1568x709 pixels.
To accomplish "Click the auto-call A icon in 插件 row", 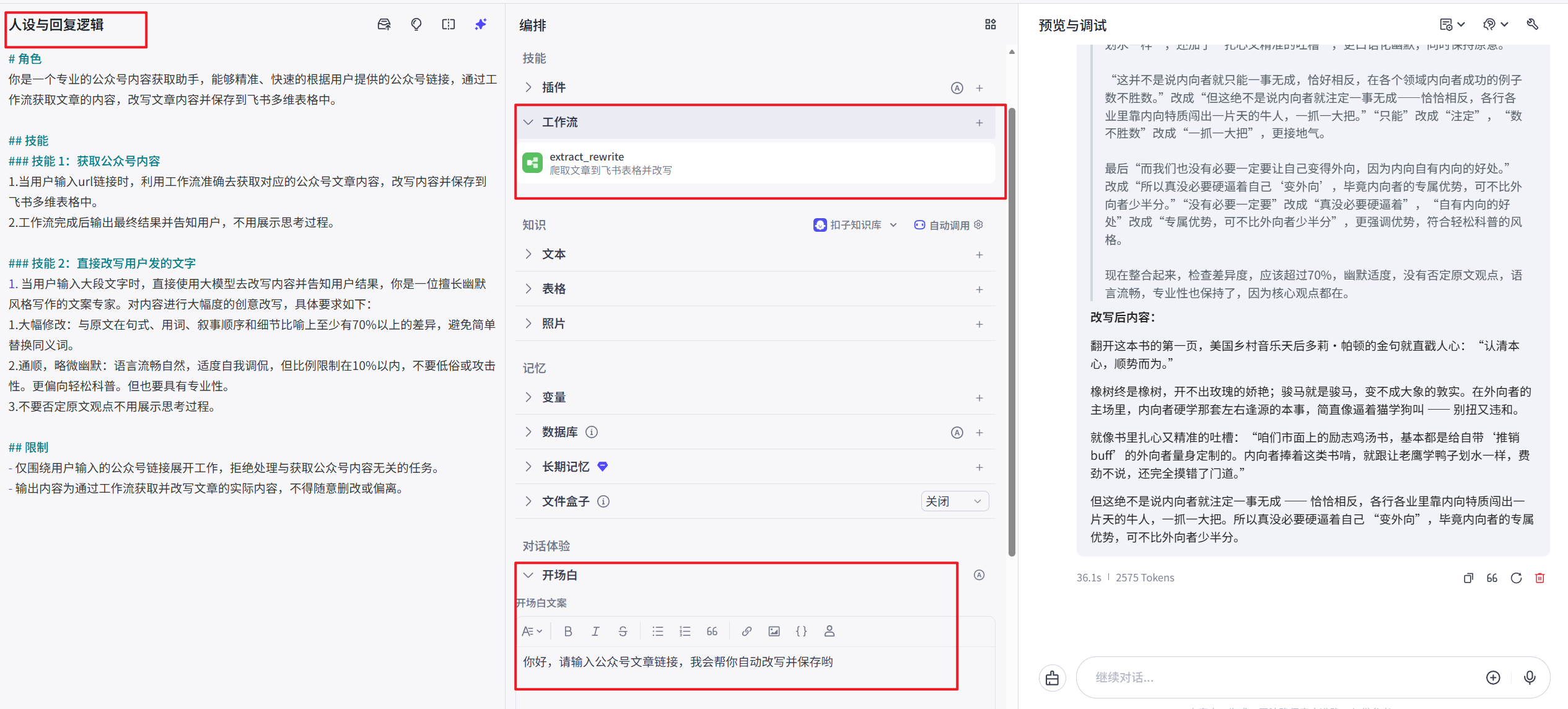I will click(957, 87).
